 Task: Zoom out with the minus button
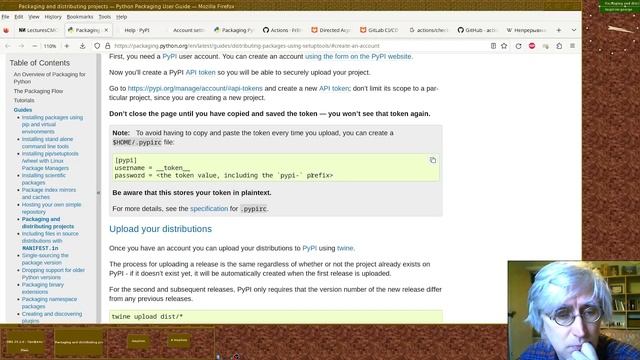tap(35, 46)
